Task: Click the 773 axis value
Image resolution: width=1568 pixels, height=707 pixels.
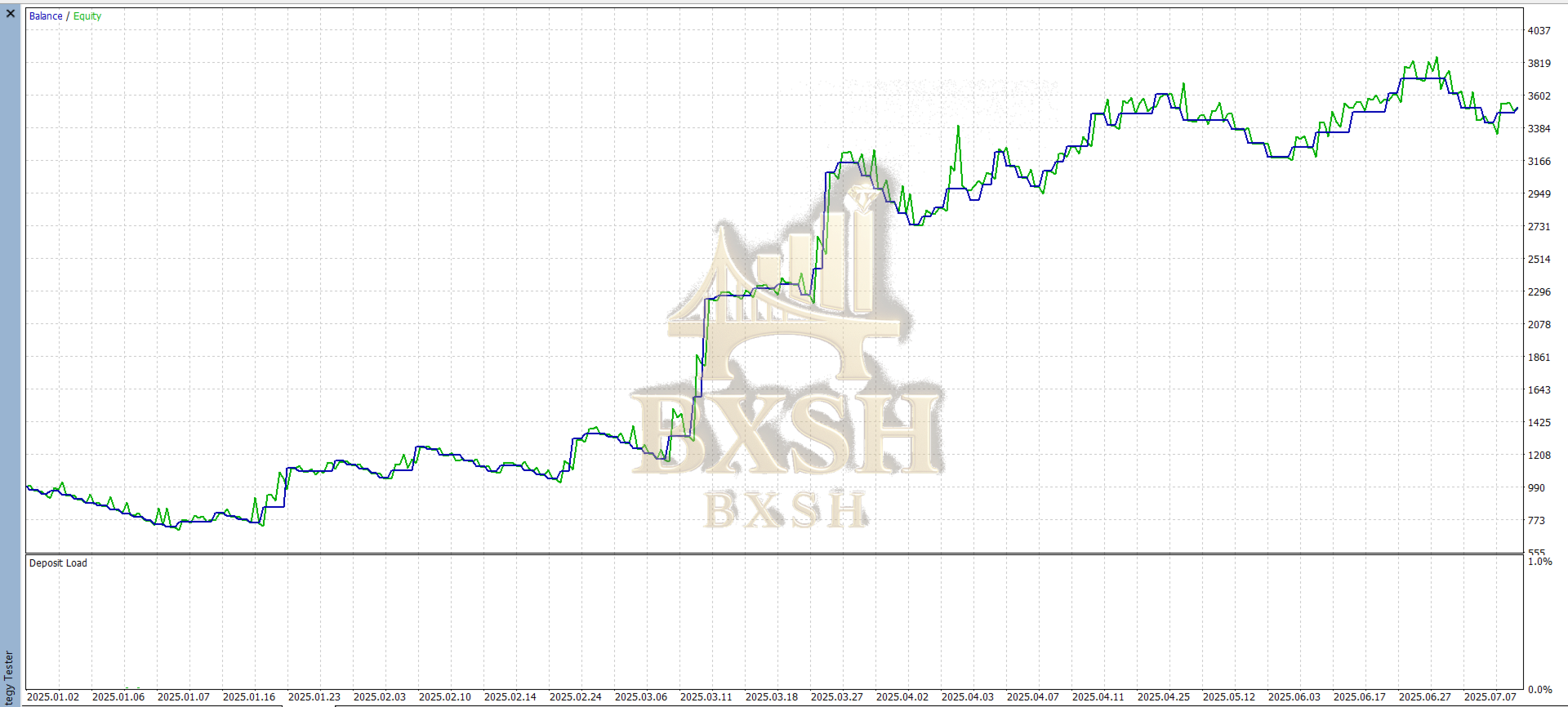Action: (x=1537, y=521)
